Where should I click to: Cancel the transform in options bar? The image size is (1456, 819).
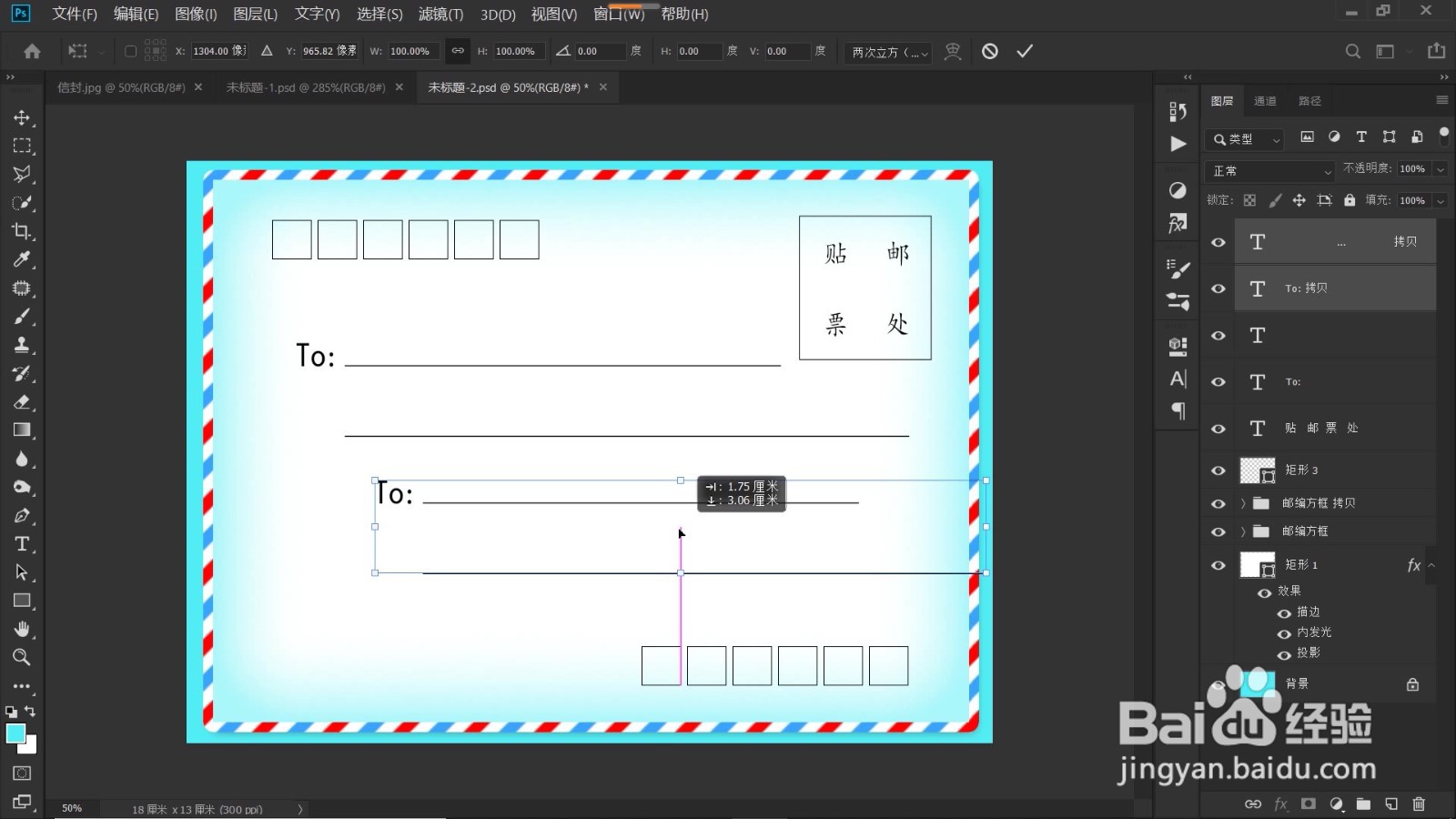tap(990, 51)
